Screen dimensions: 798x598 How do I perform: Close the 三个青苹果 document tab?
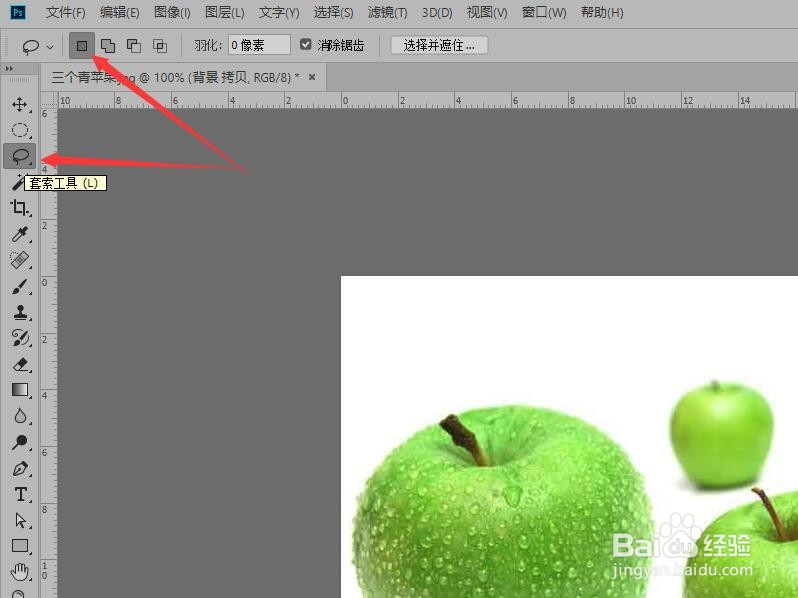click(x=312, y=77)
